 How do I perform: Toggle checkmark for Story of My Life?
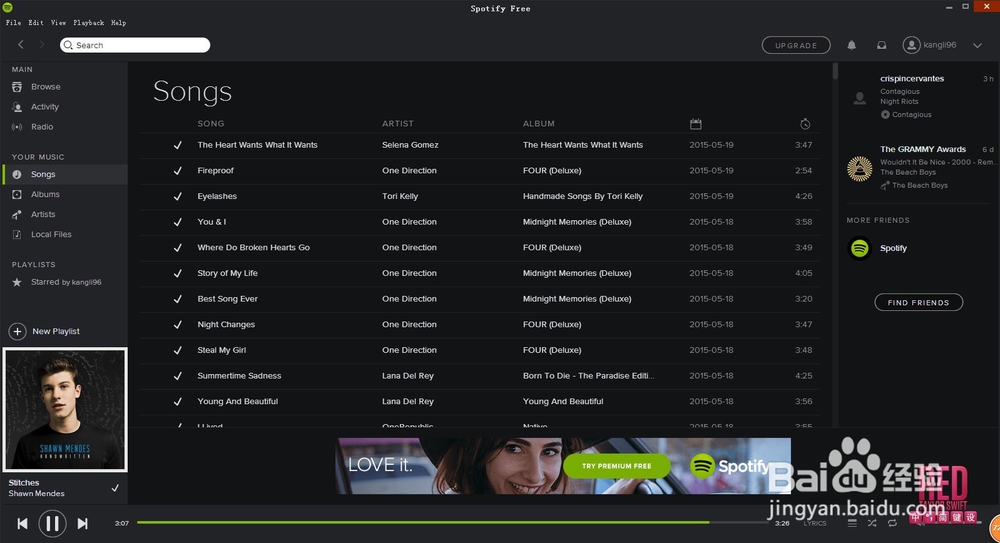coord(177,273)
